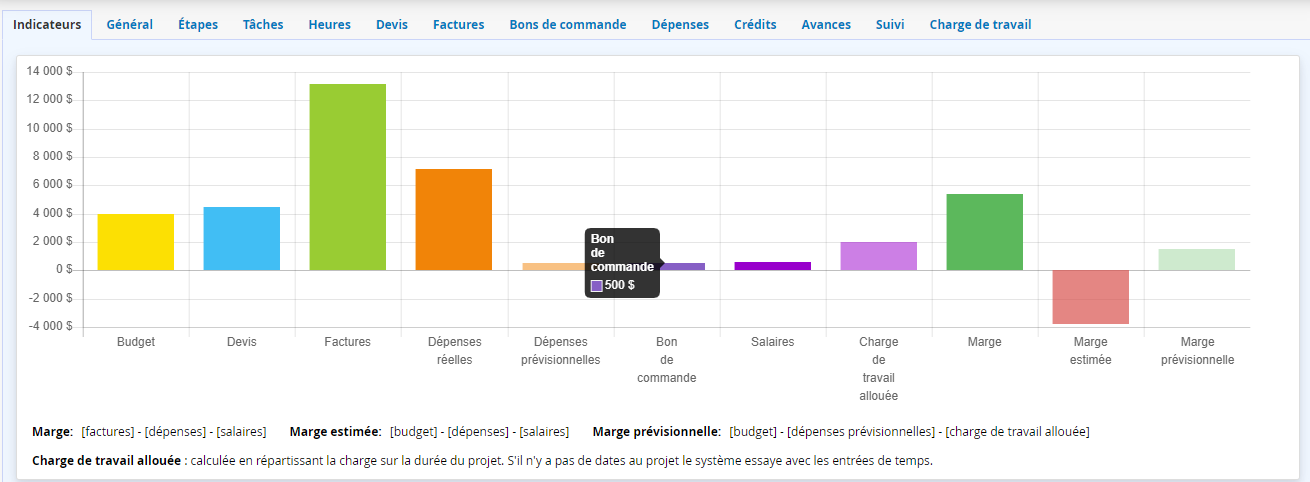
Task: Click the 14 000 $ axis label
Action: click(50, 71)
